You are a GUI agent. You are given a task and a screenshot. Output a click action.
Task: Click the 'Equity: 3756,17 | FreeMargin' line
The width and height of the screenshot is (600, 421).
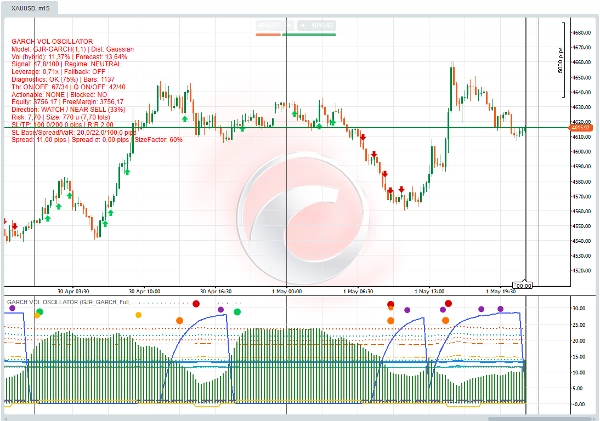pyautogui.click(x=68, y=102)
